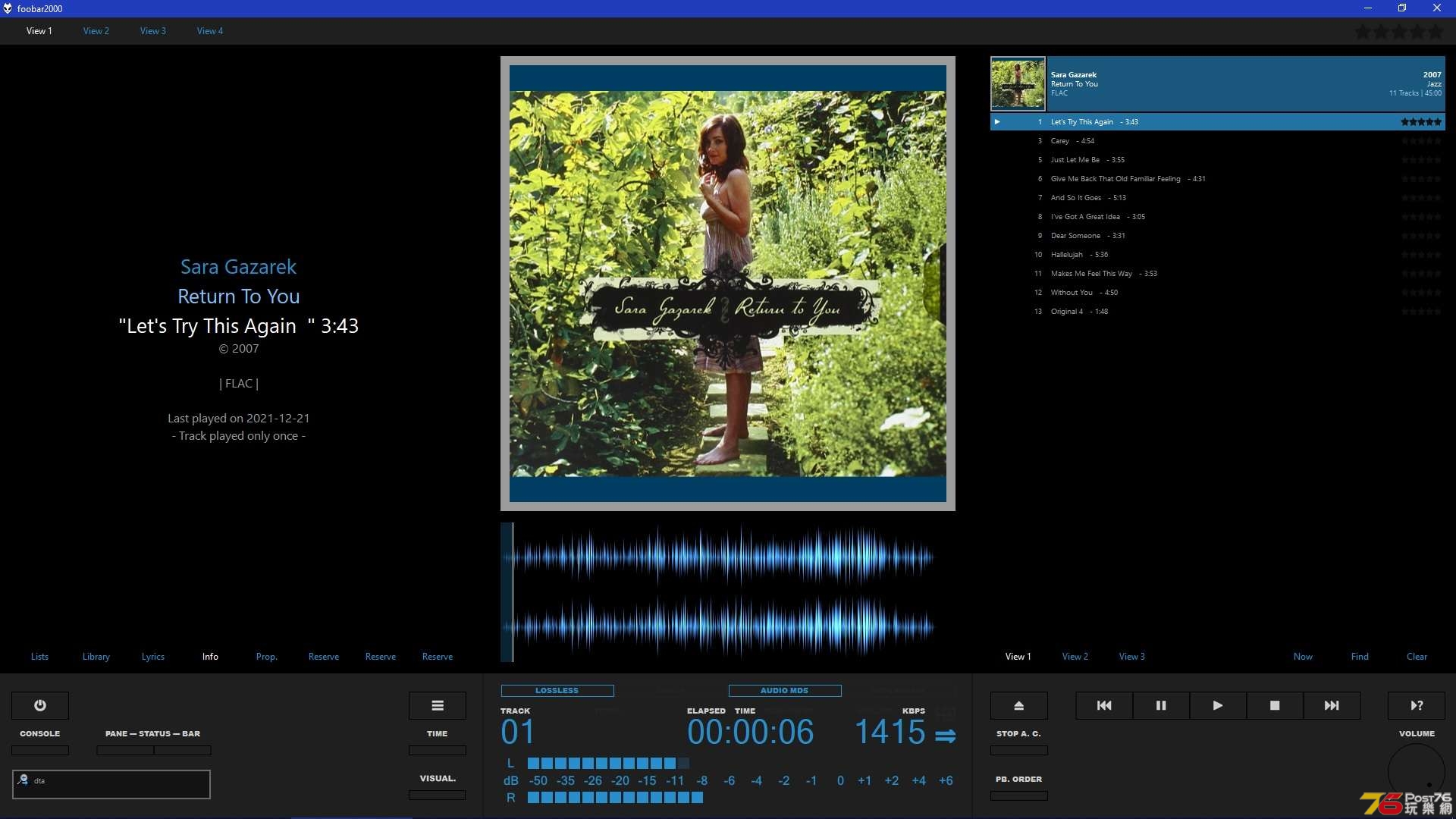The width and height of the screenshot is (1456, 819).
Task: Toggle the AUDIO MD5 indicator
Action: pos(785,691)
